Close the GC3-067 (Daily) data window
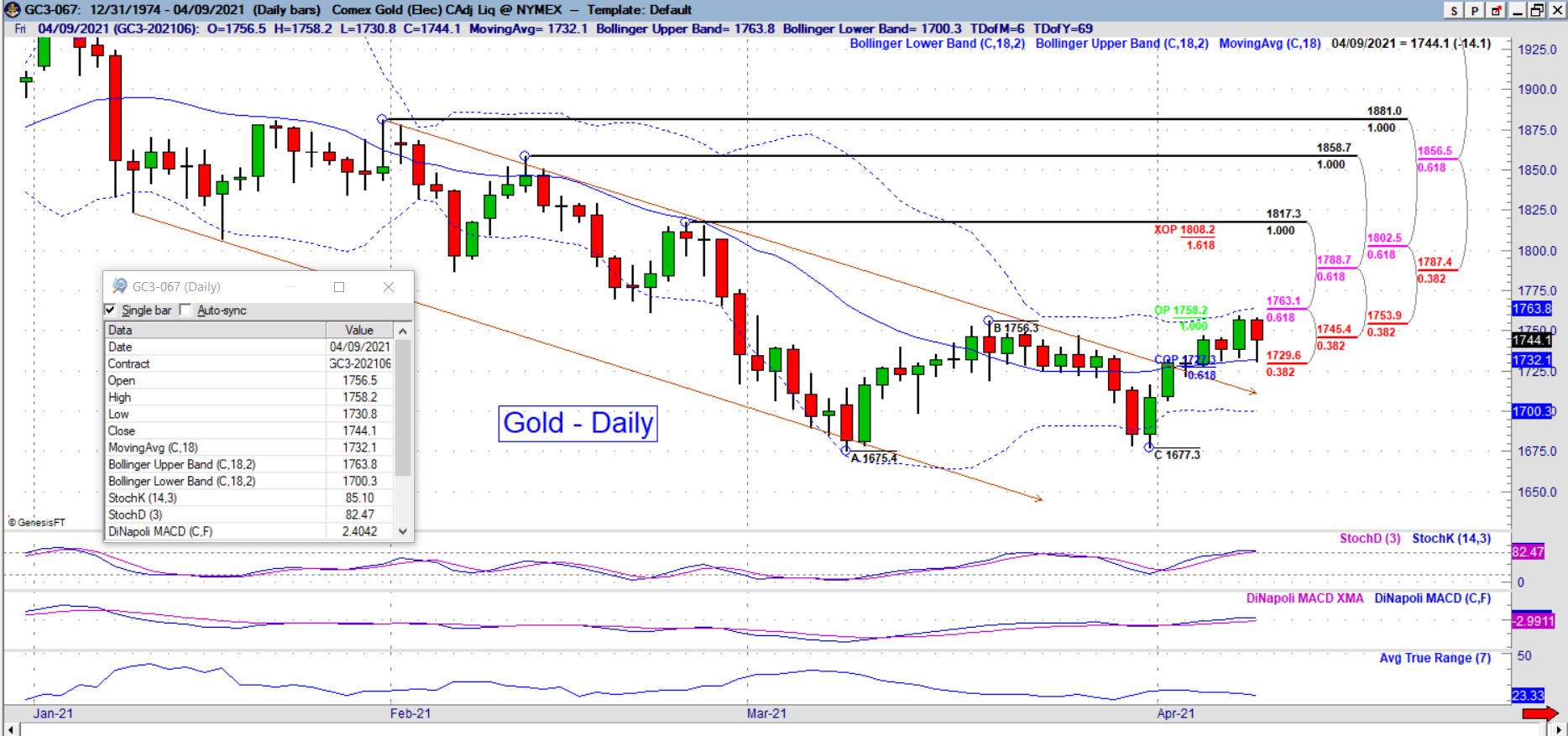Screen dimensions: 1568x736 point(389,287)
